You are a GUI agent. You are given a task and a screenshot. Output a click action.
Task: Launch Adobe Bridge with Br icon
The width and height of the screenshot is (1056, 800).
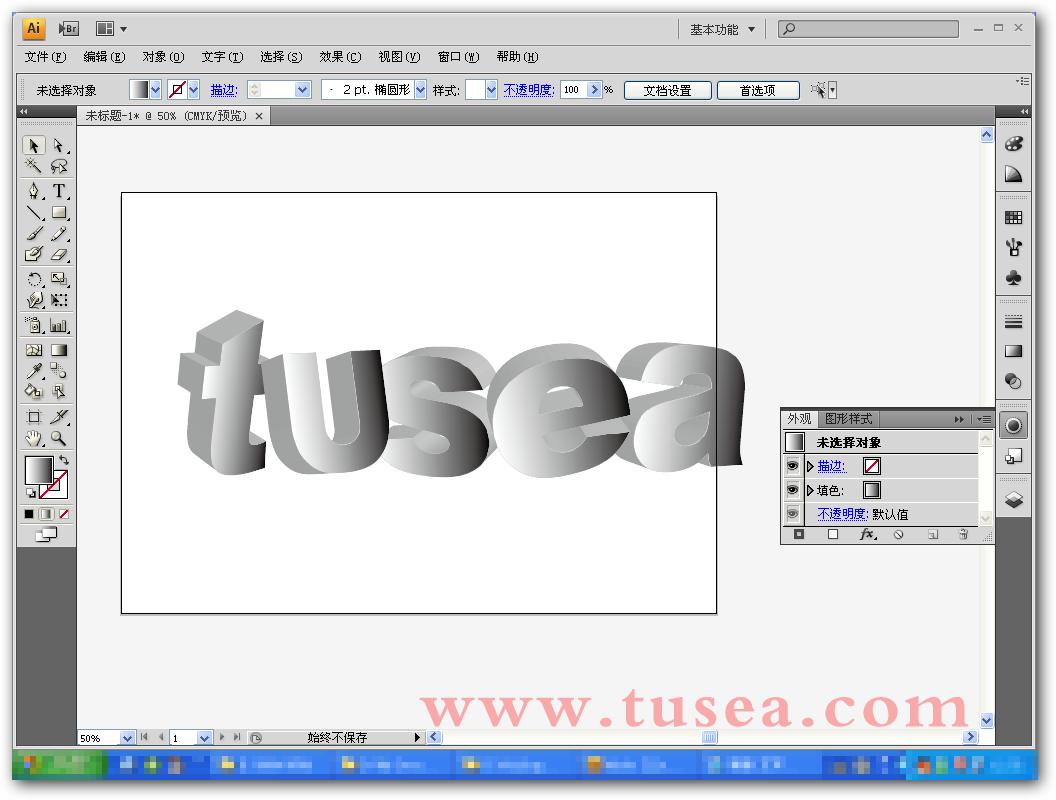coord(69,28)
